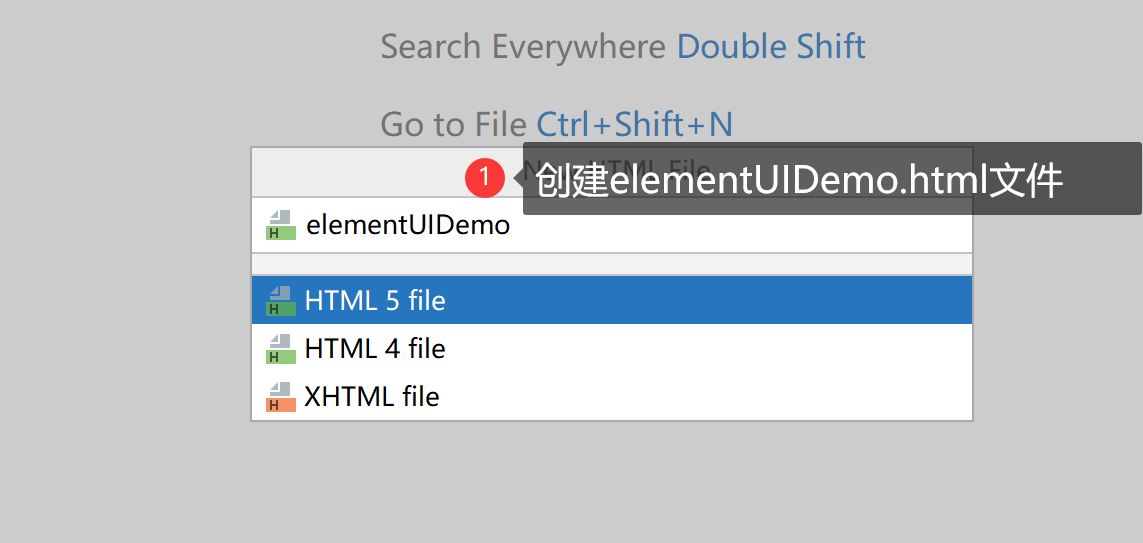Pick the XHTML file template
Screen dimensions: 1143x543
[612, 396]
